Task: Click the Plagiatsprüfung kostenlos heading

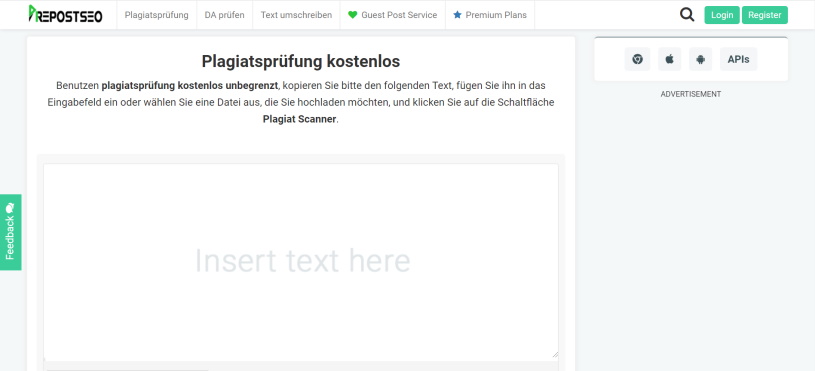Action: click(301, 61)
